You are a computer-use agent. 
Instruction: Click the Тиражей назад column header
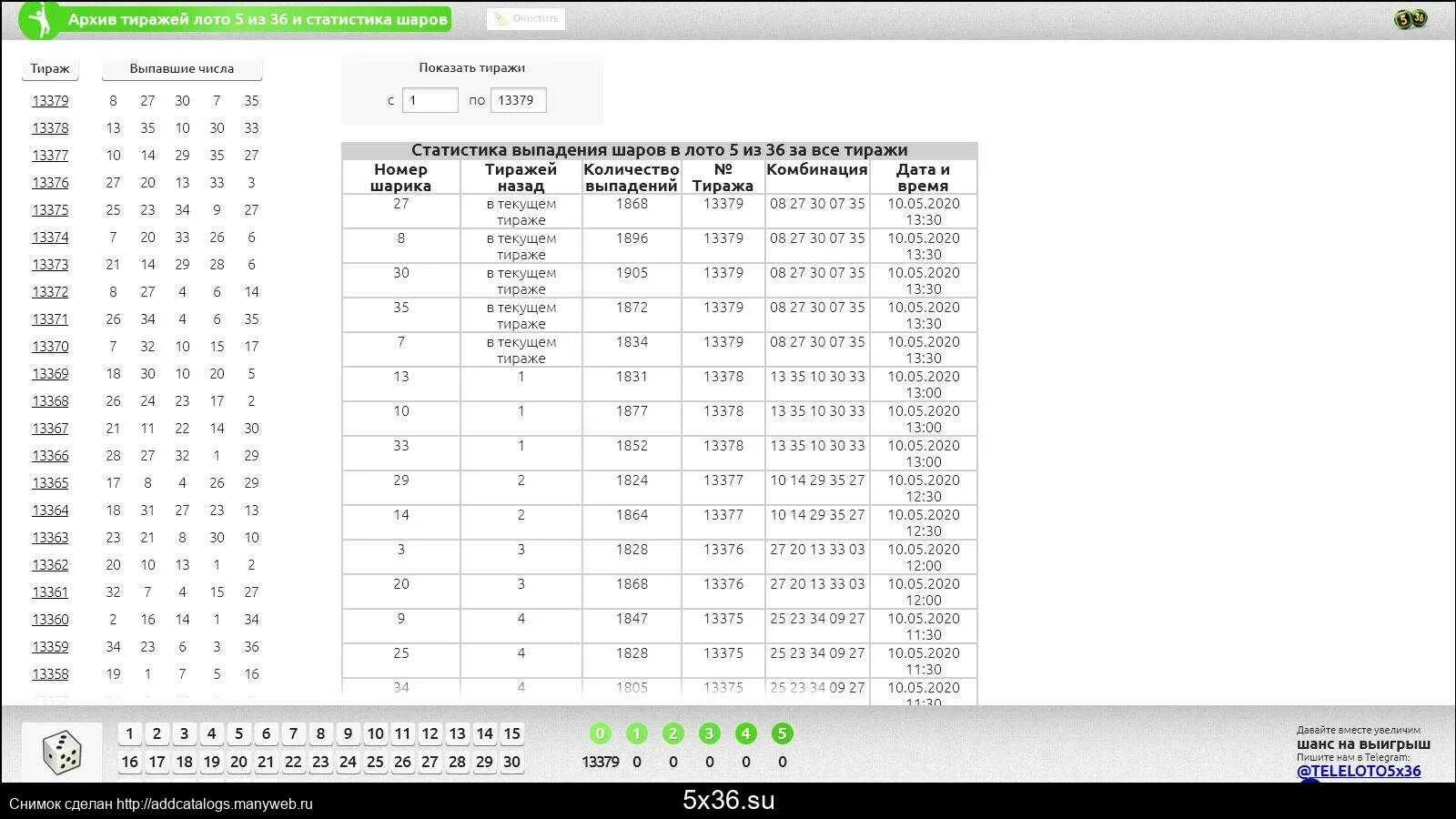point(521,177)
